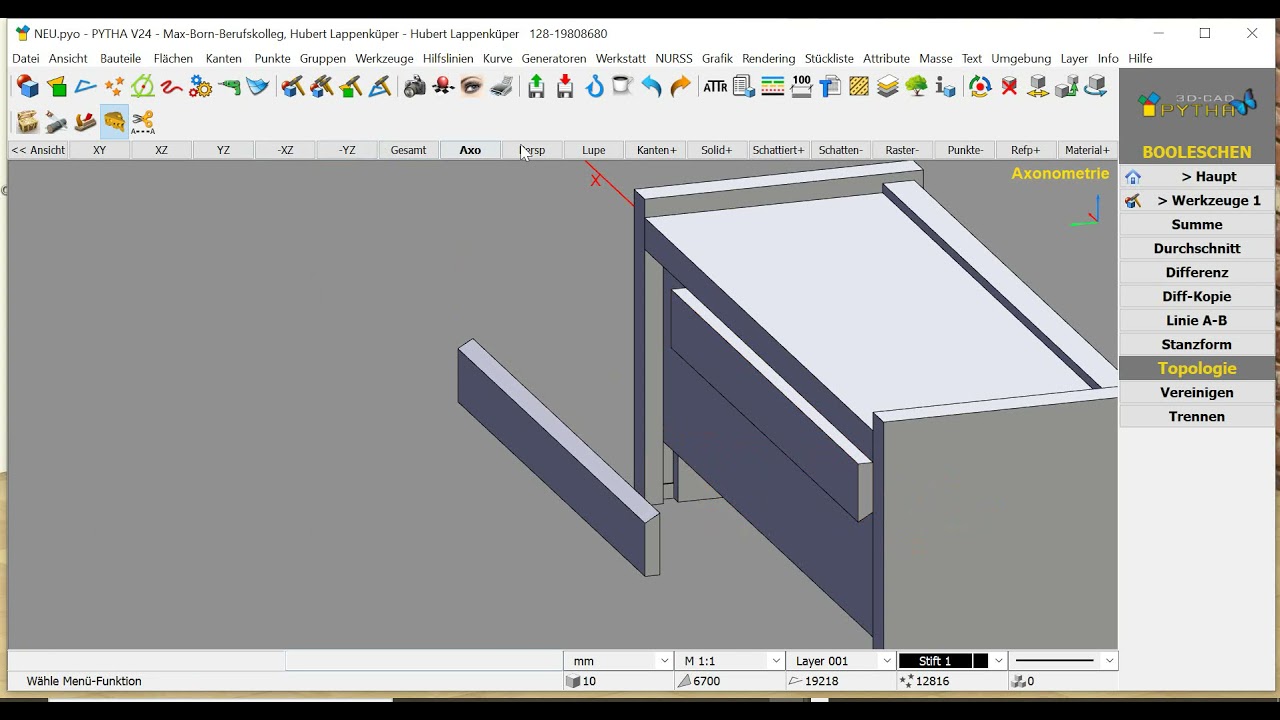Open the ATTR attributes tool

tap(715, 87)
